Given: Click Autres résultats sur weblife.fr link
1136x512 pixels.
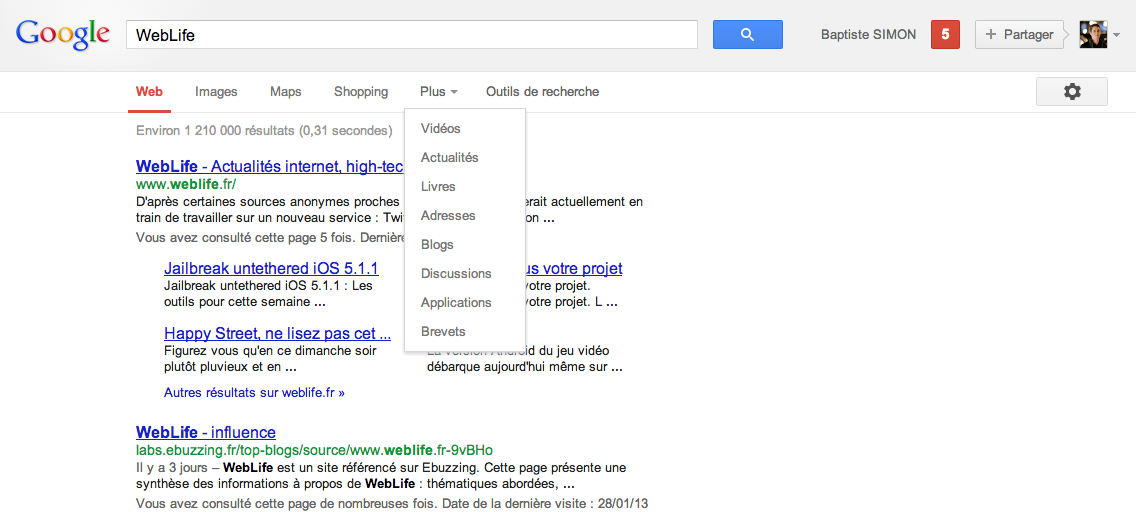Looking at the screenshot, I should click(x=254, y=393).
